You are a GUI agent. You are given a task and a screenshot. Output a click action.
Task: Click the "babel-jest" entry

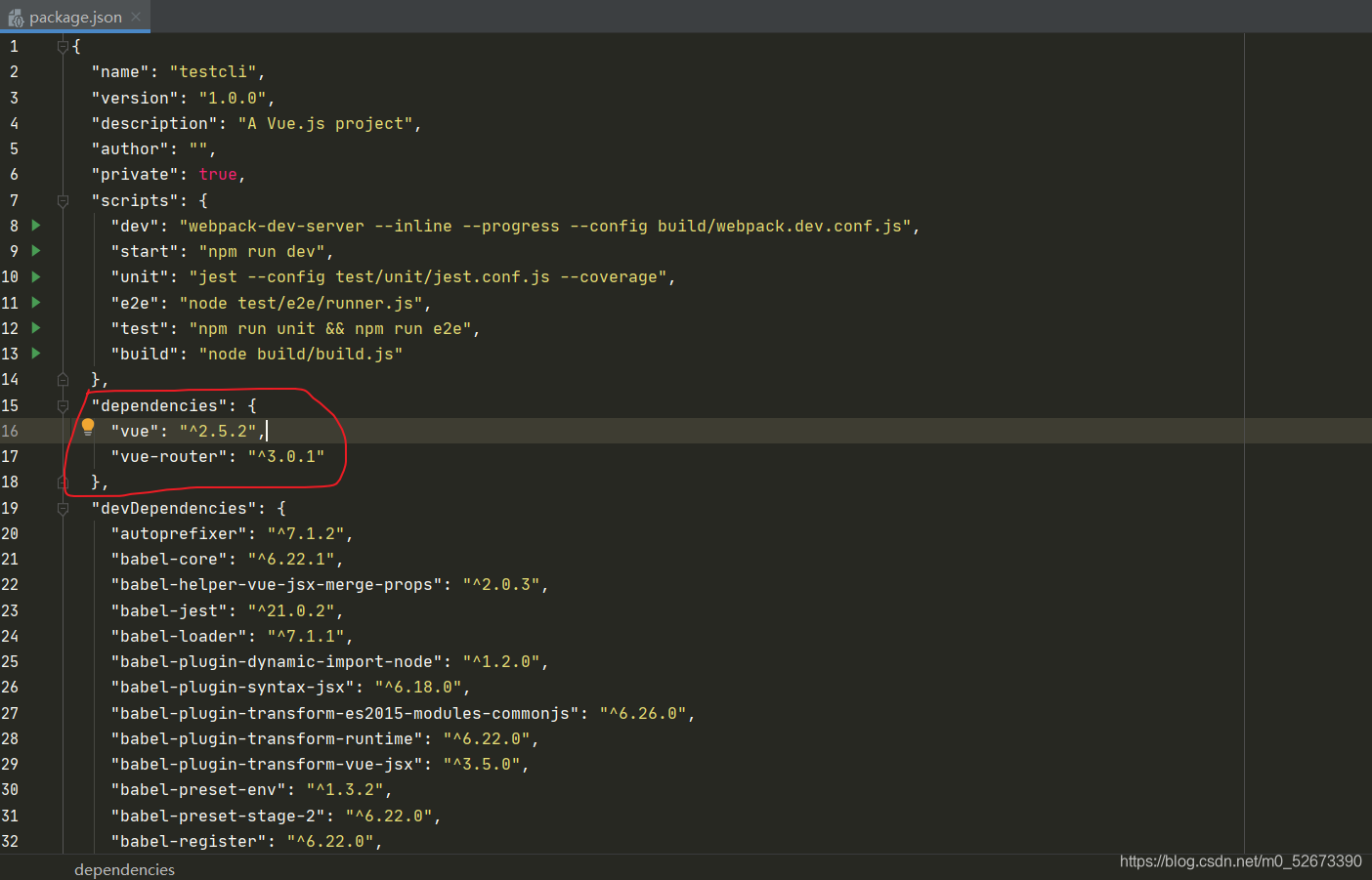tap(227, 610)
